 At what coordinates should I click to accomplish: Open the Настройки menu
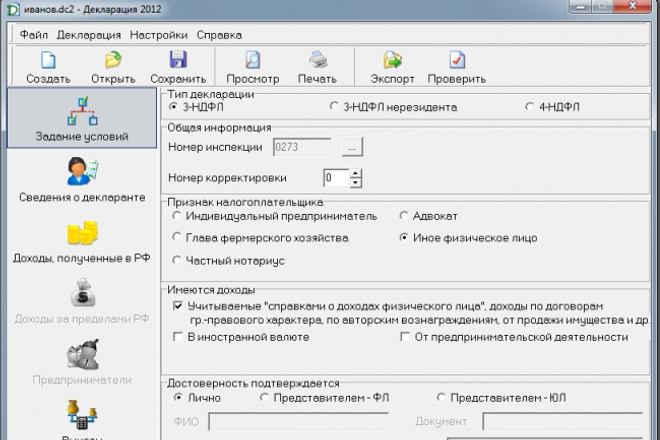[x=158, y=34]
